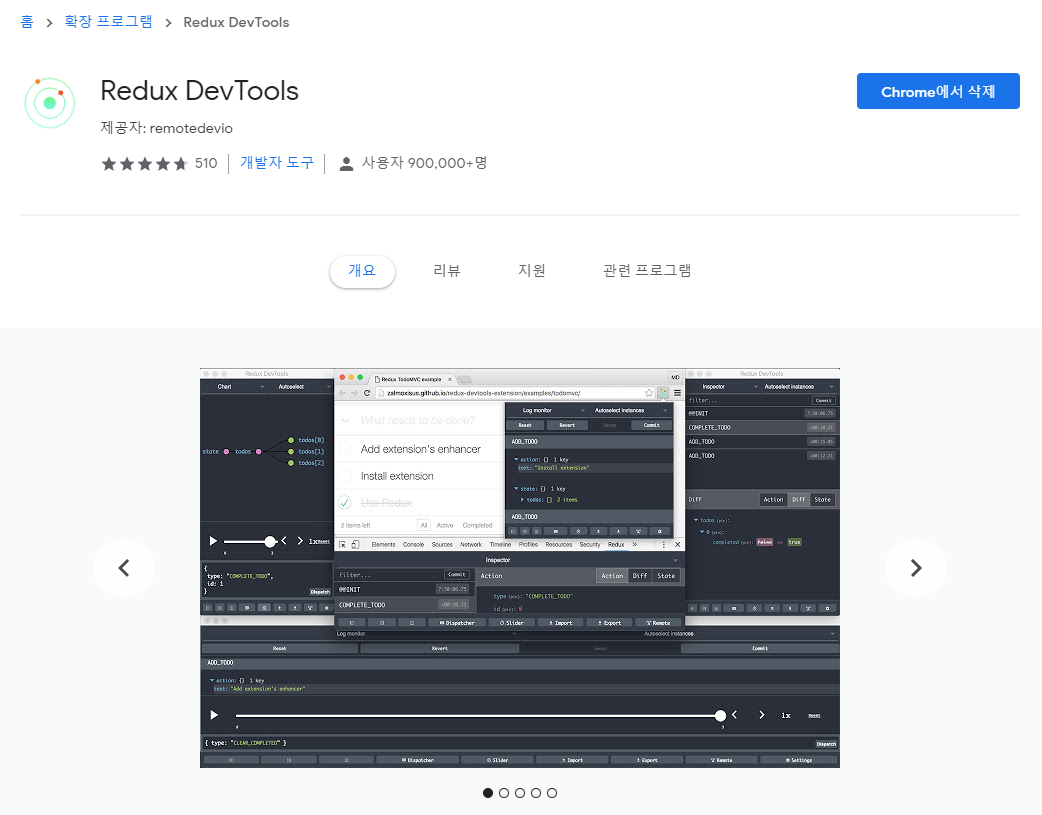Switch to the 리뷰 tab
The width and height of the screenshot is (1042, 815).
pos(447,271)
